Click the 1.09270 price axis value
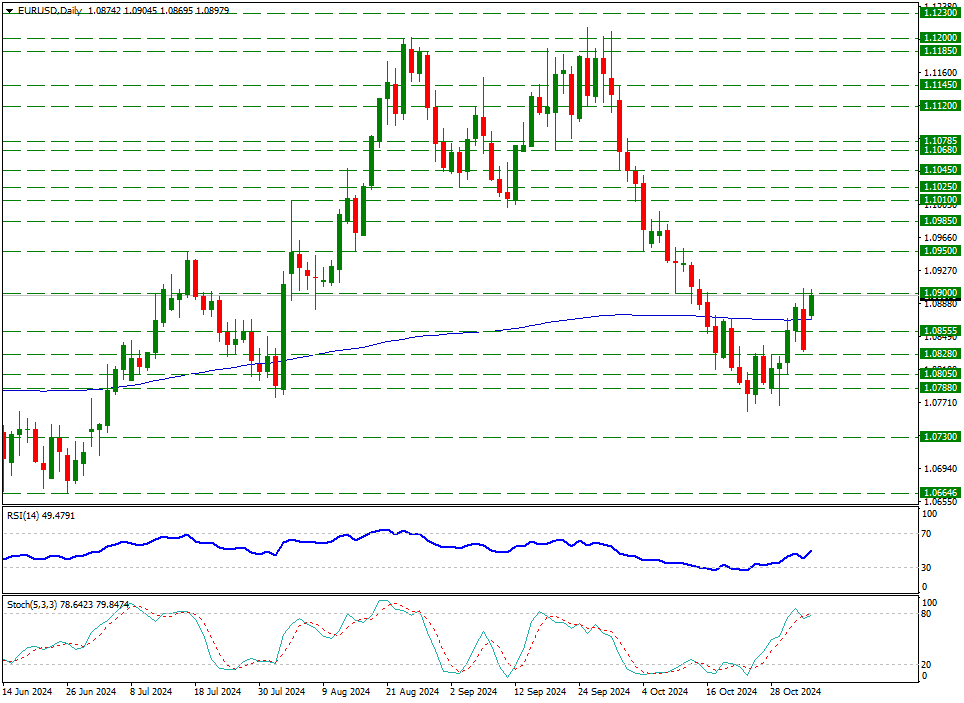964x703 pixels. (x=941, y=270)
